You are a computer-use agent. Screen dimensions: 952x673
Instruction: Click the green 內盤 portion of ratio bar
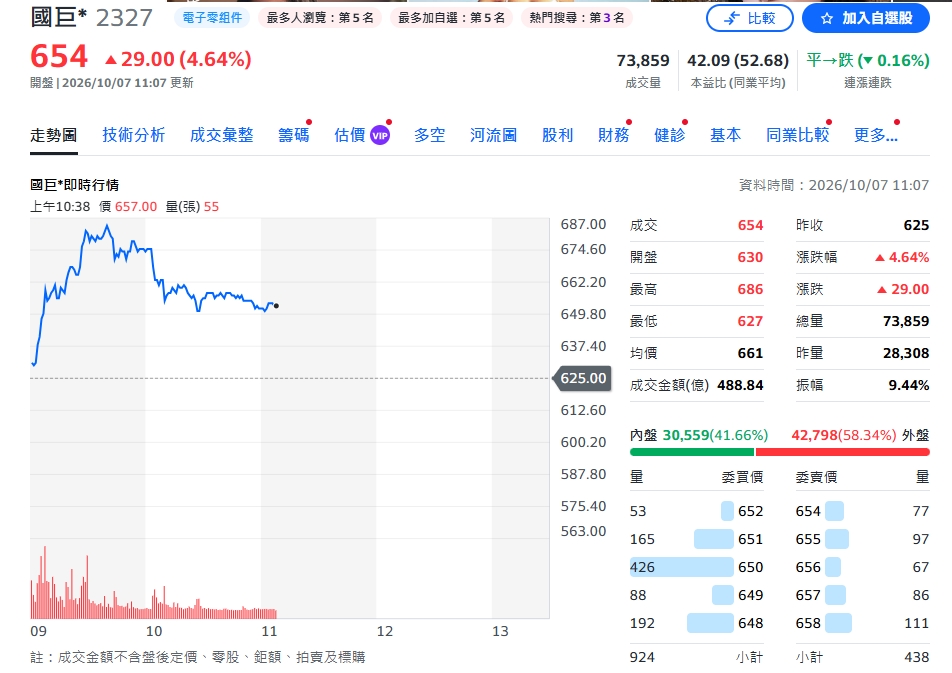point(692,452)
